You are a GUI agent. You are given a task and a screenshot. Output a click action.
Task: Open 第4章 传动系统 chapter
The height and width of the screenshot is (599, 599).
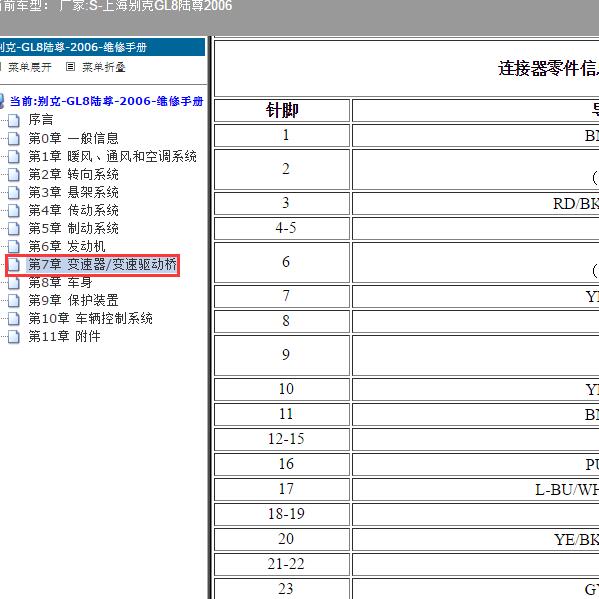tap(73, 210)
